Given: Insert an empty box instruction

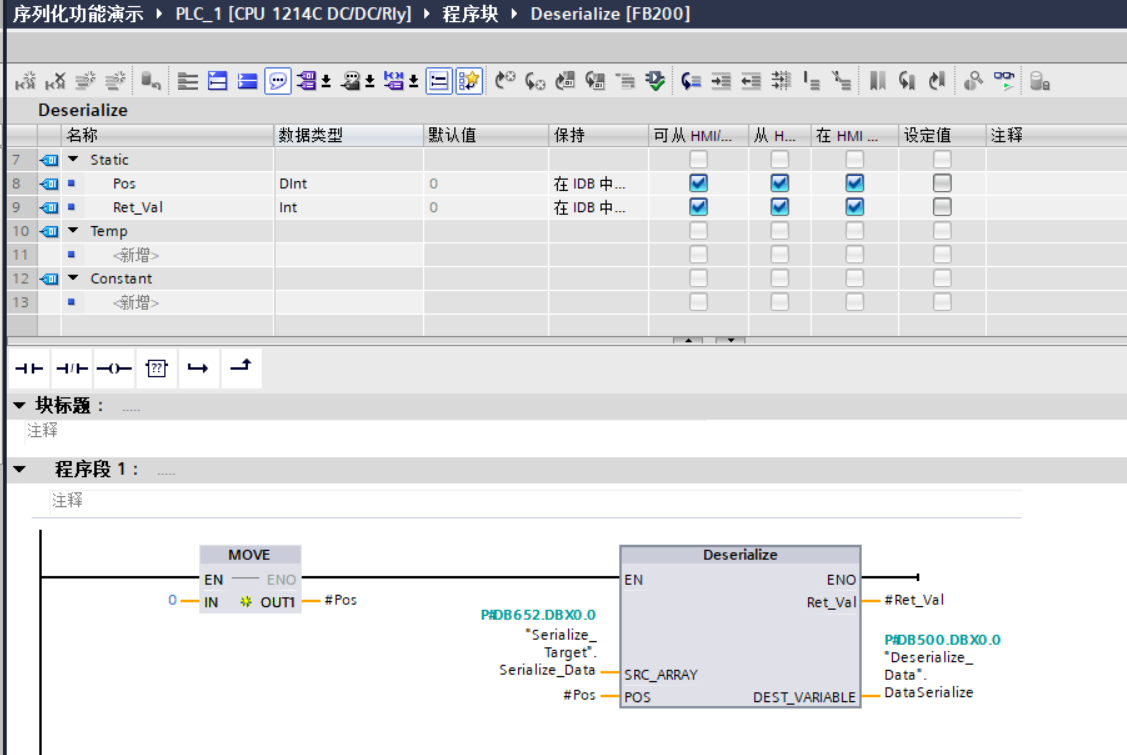Looking at the screenshot, I should 156,368.
